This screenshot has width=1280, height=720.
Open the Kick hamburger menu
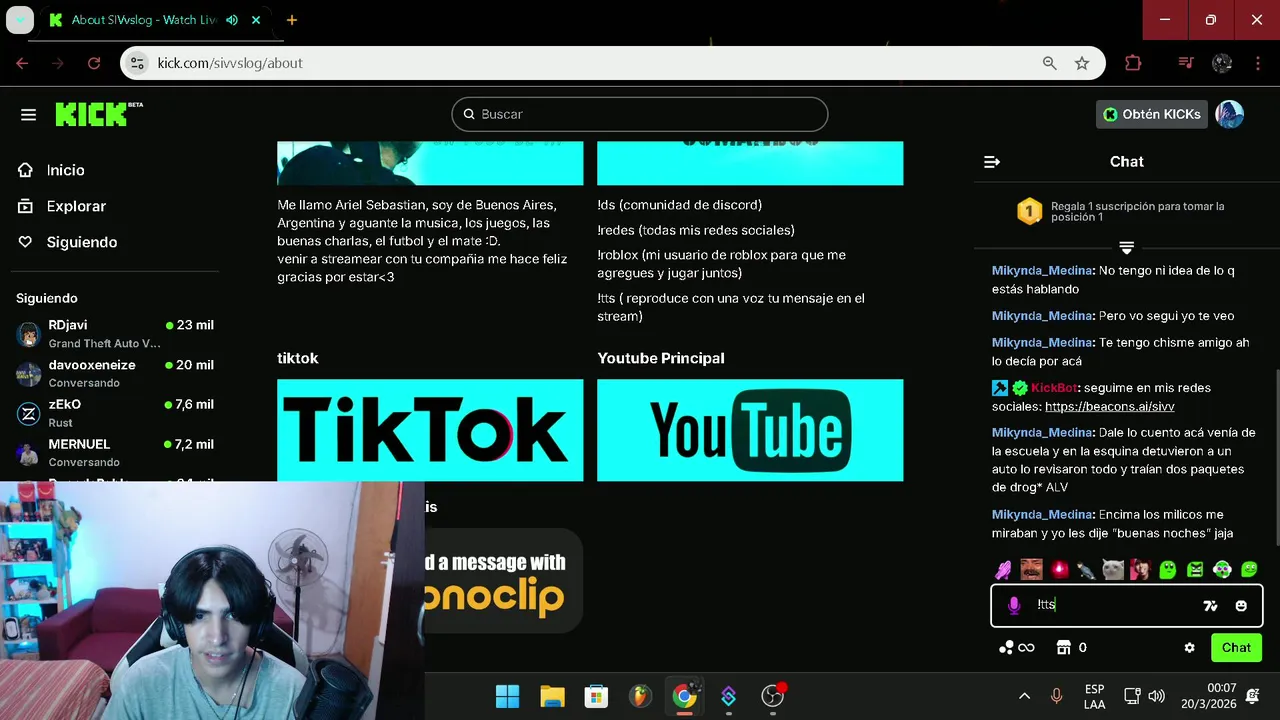(28, 115)
